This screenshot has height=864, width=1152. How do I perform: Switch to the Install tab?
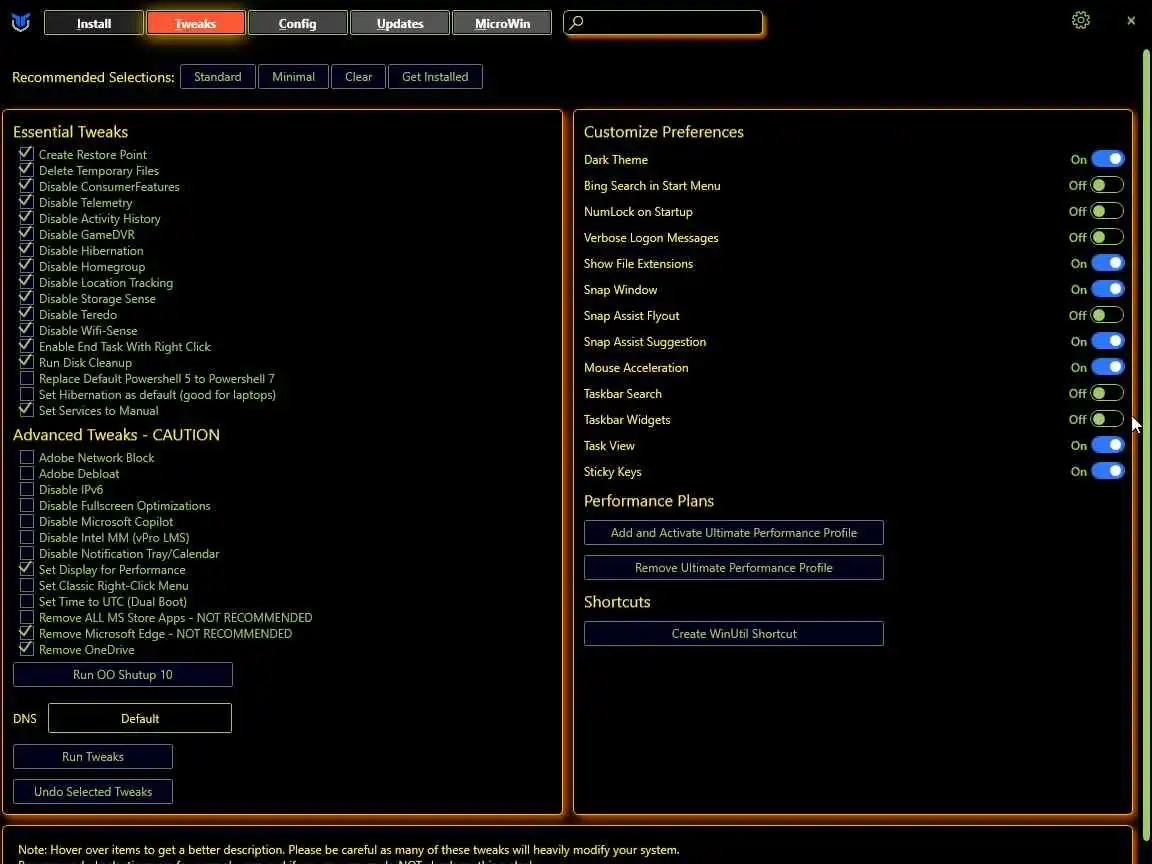point(94,24)
